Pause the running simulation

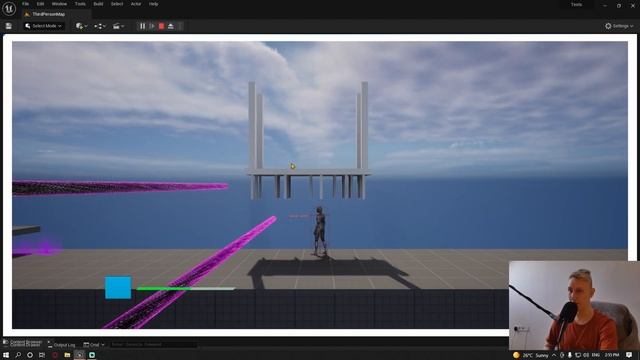[142, 26]
